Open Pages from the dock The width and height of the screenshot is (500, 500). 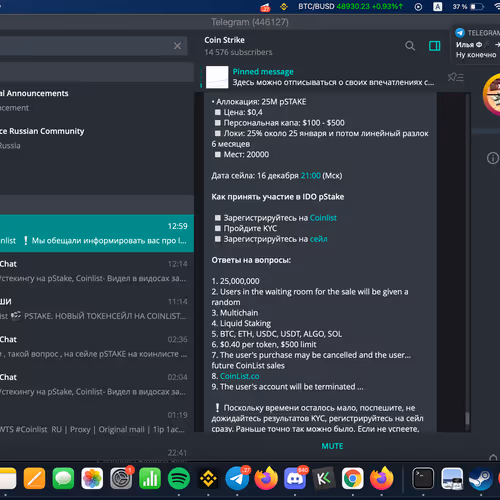click(34, 478)
